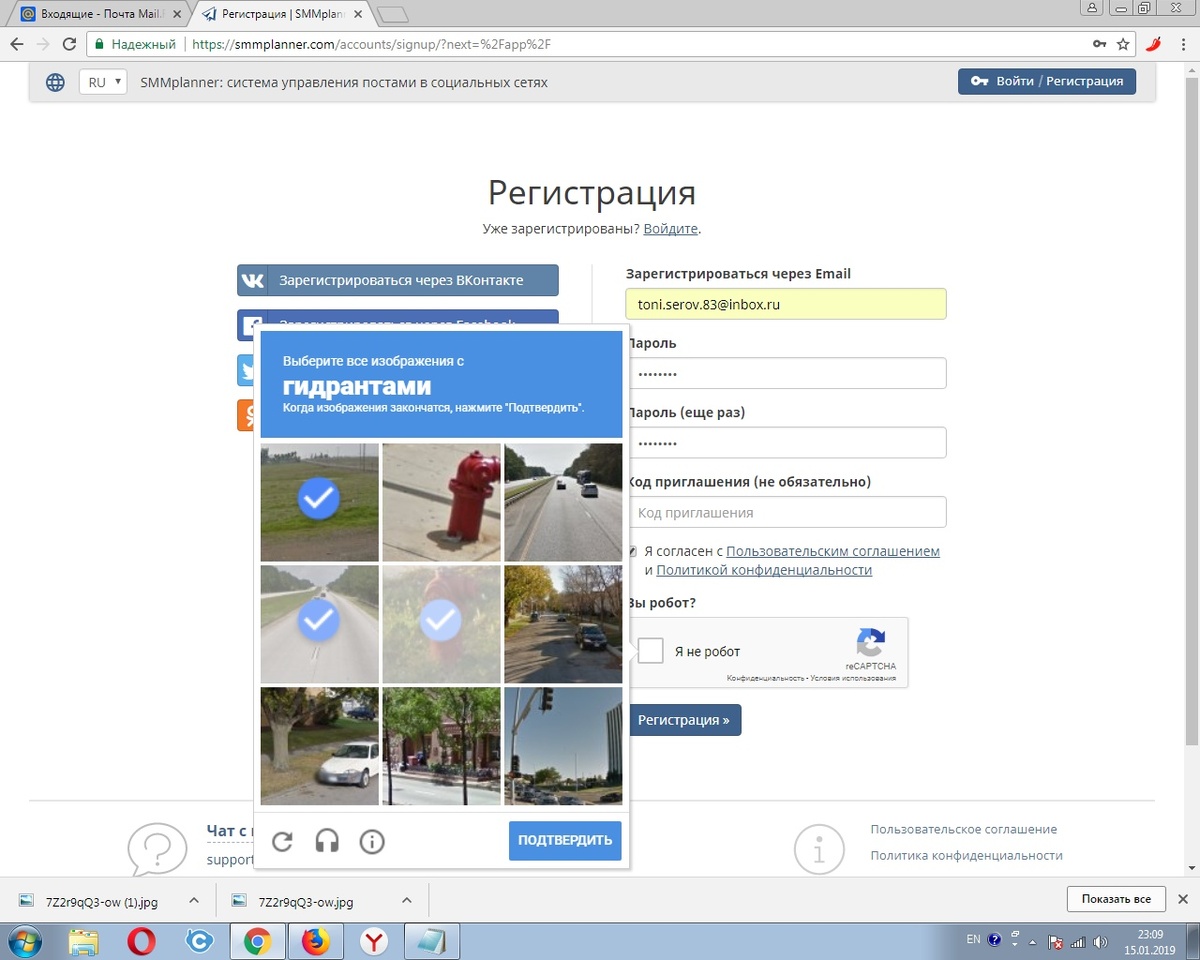The width and height of the screenshot is (1200, 960).
Task: Open Windows Explorer from the taskbar
Action: [84, 941]
